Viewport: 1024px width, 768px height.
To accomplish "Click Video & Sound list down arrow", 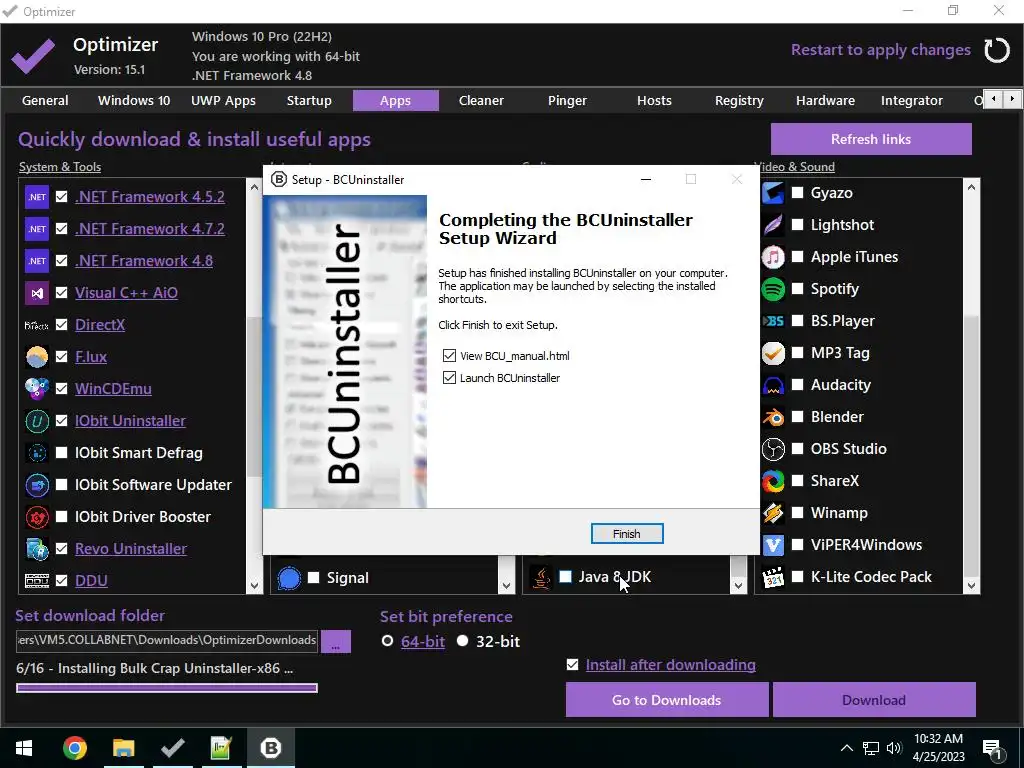I will pos(971,585).
